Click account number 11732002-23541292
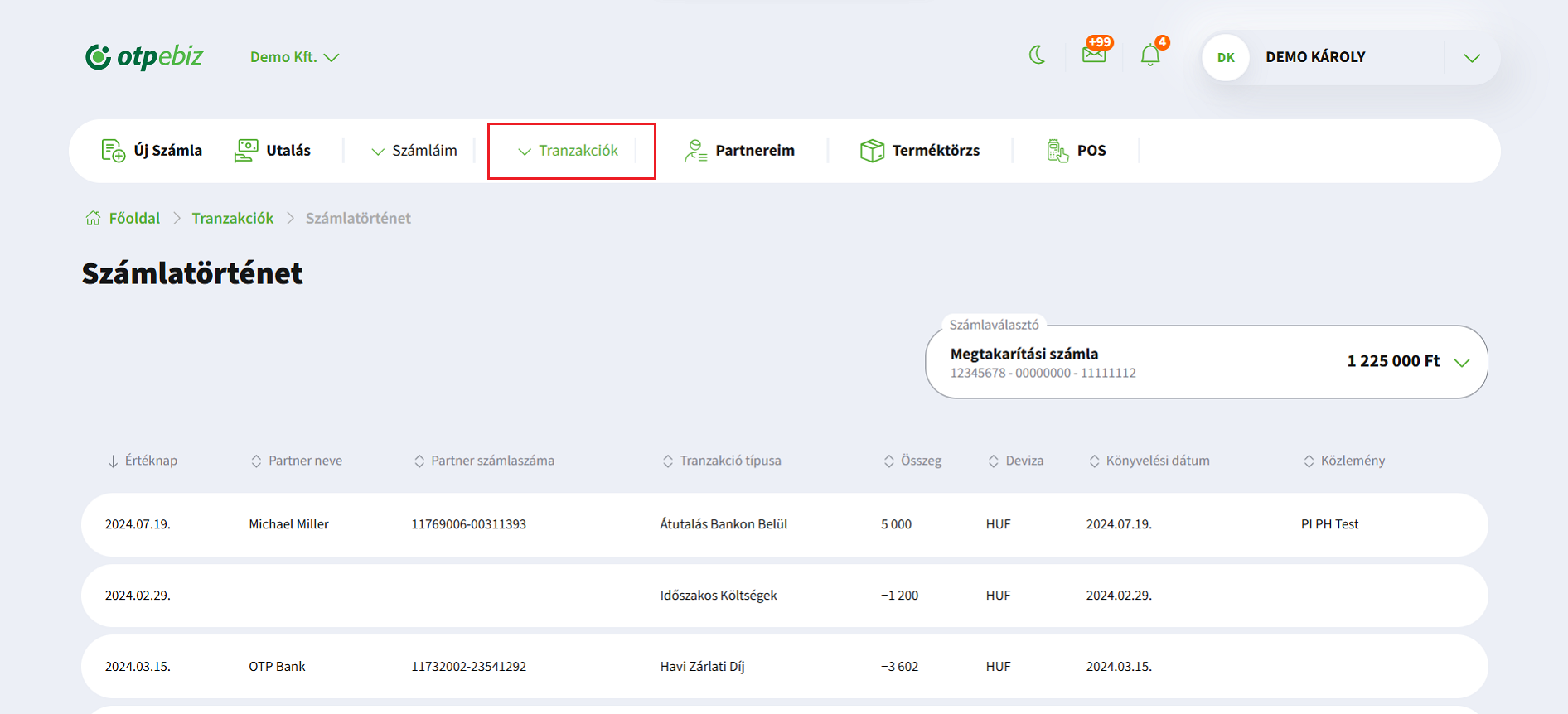1568x714 pixels. coord(469,667)
